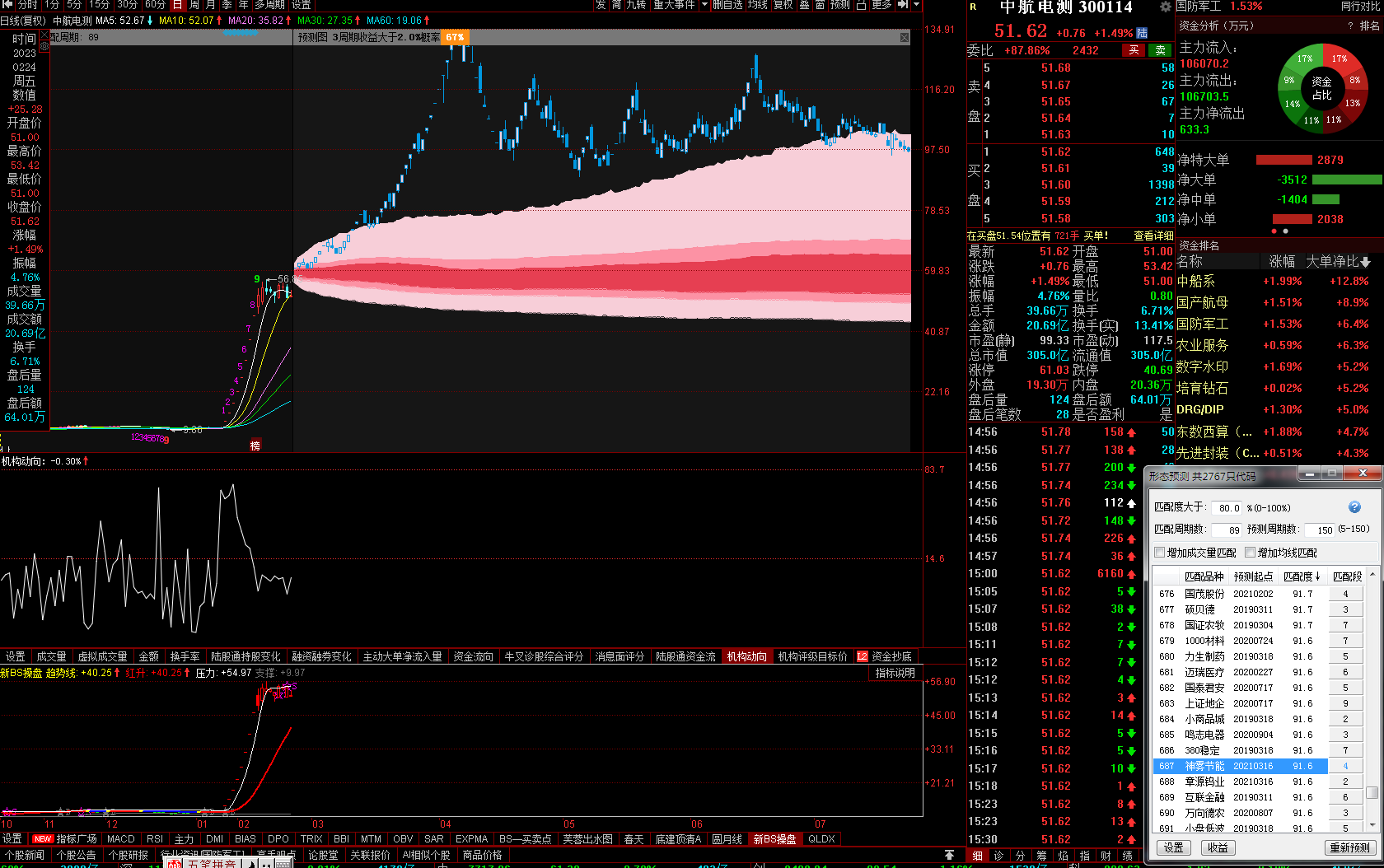
Task: Click the red NEW badge beside 指标广场
Action: tap(43, 839)
